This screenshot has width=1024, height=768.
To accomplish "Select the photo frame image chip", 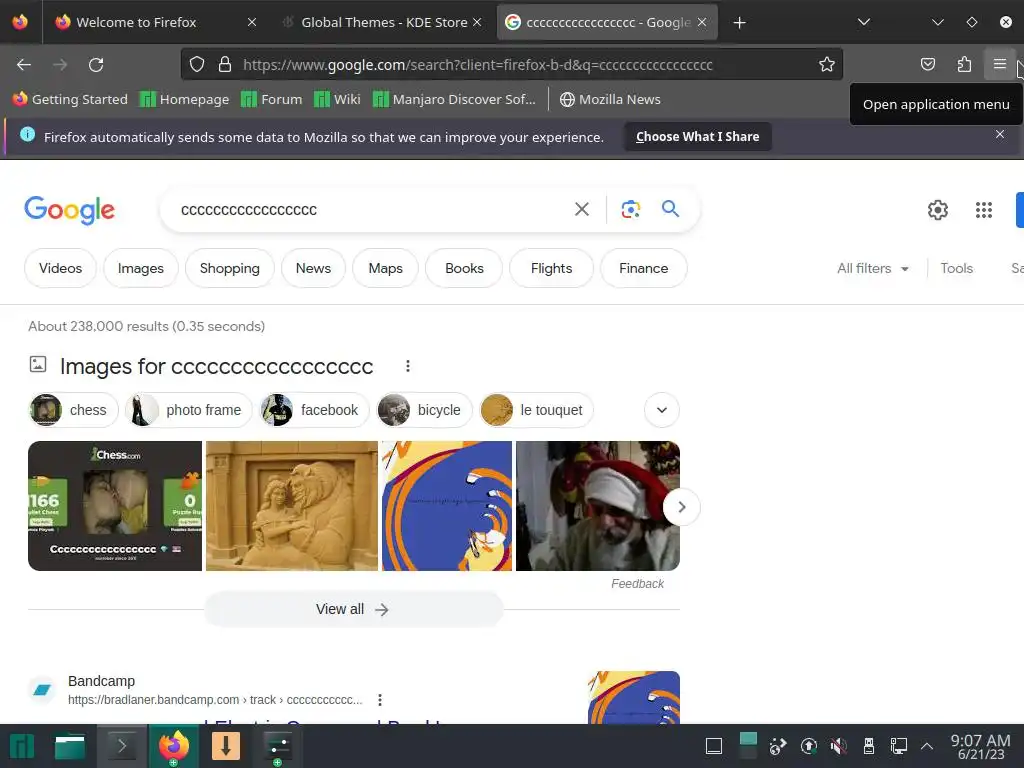I will click(188, 410).
